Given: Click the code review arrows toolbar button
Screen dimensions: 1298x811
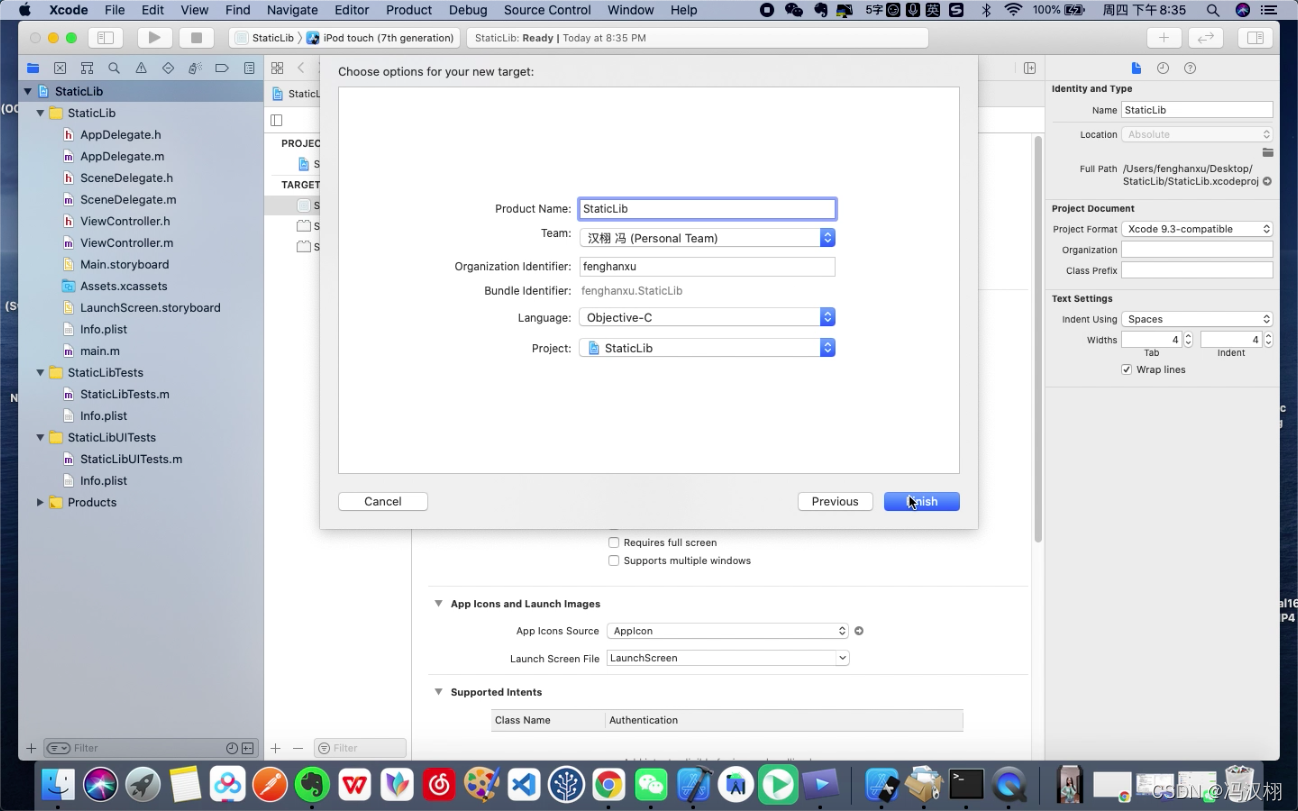Looking at the screenshot, I should point(1206,38).
